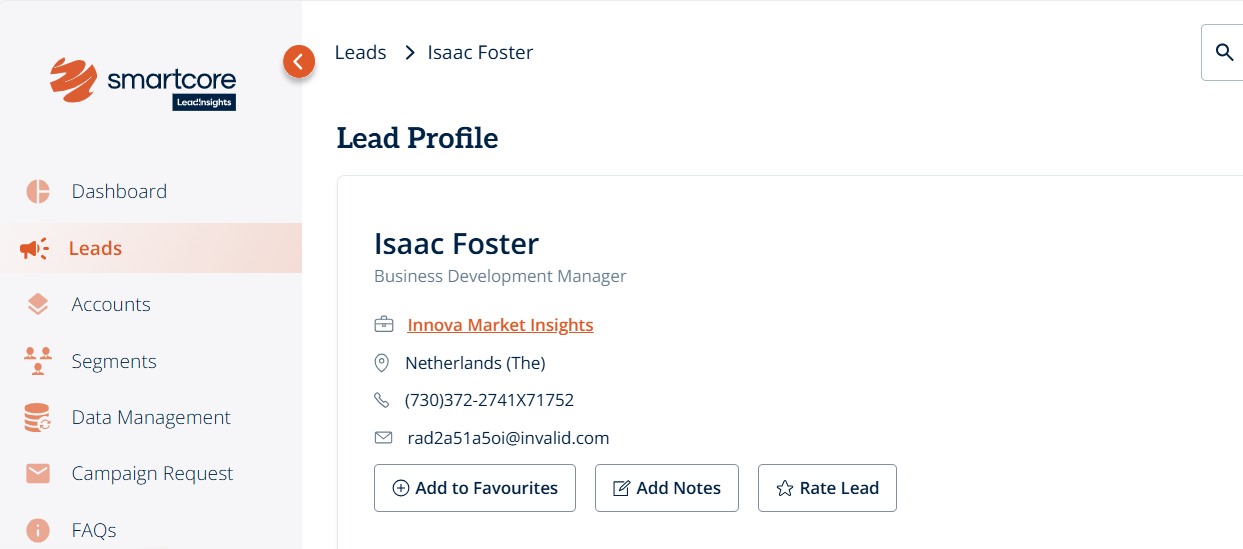Go back via Leads breadcrumb
Image resolution: width=1243 pixels, height=549 pixels.
tap(360, 52)
